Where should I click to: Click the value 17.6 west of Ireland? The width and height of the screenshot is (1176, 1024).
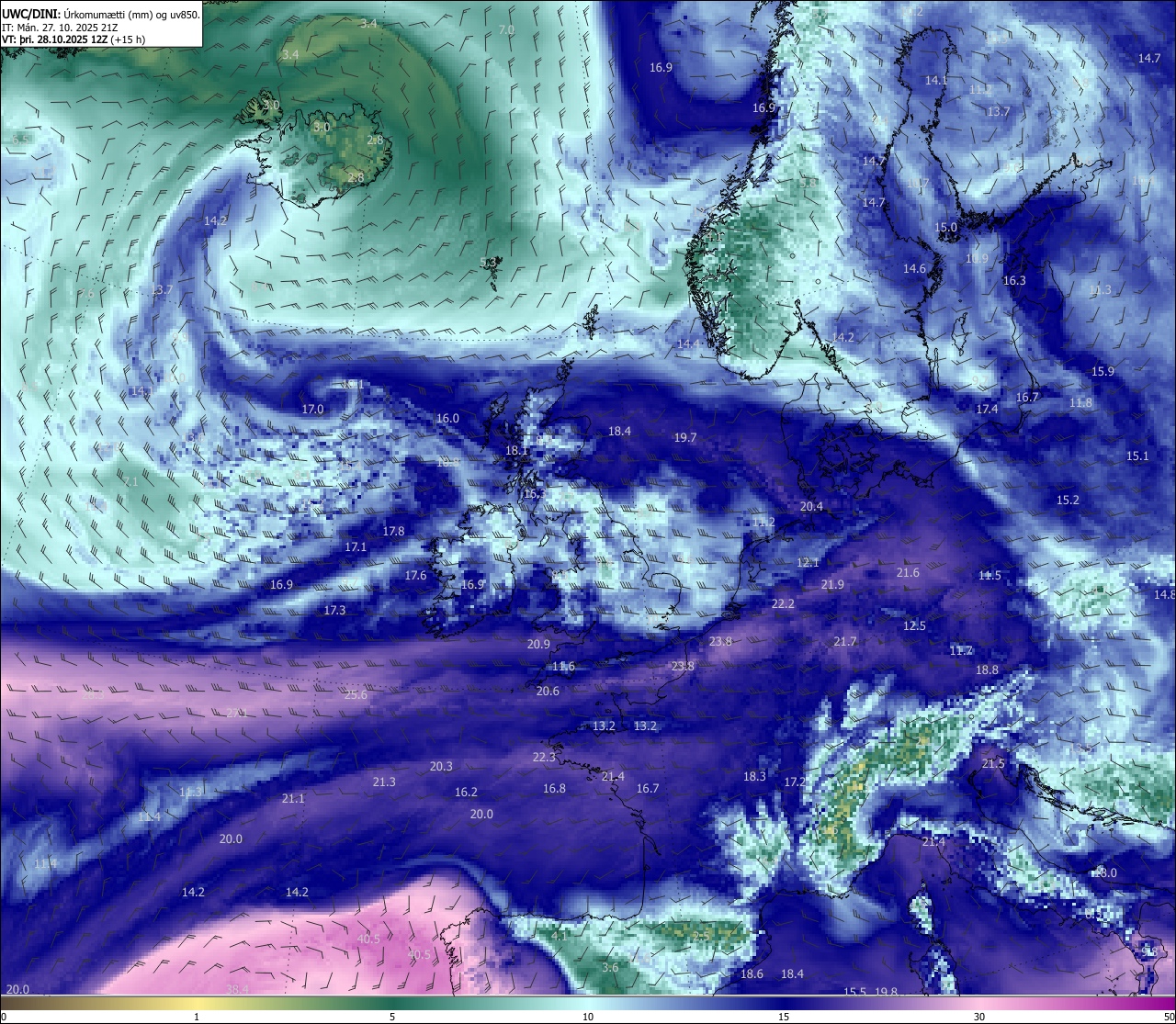pyautogui.click(x=415, y=575)
